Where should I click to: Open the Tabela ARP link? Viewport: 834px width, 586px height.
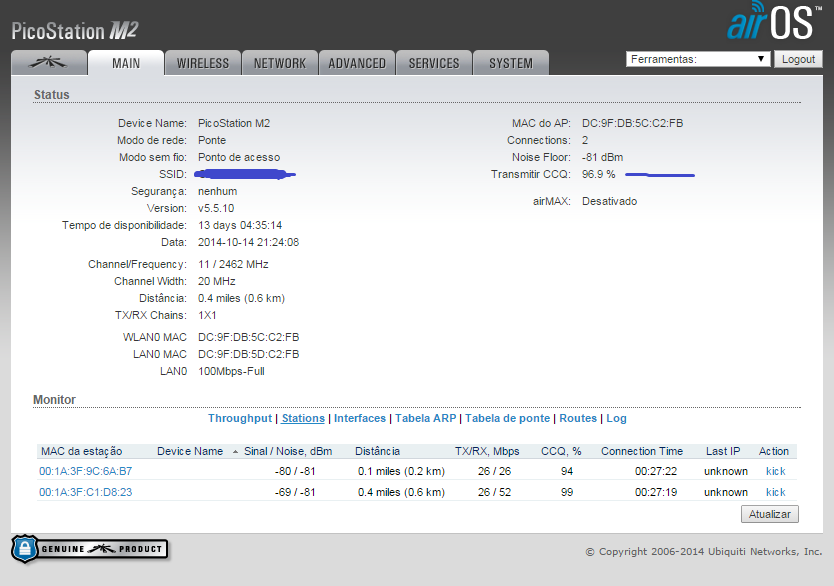point(426,418)
